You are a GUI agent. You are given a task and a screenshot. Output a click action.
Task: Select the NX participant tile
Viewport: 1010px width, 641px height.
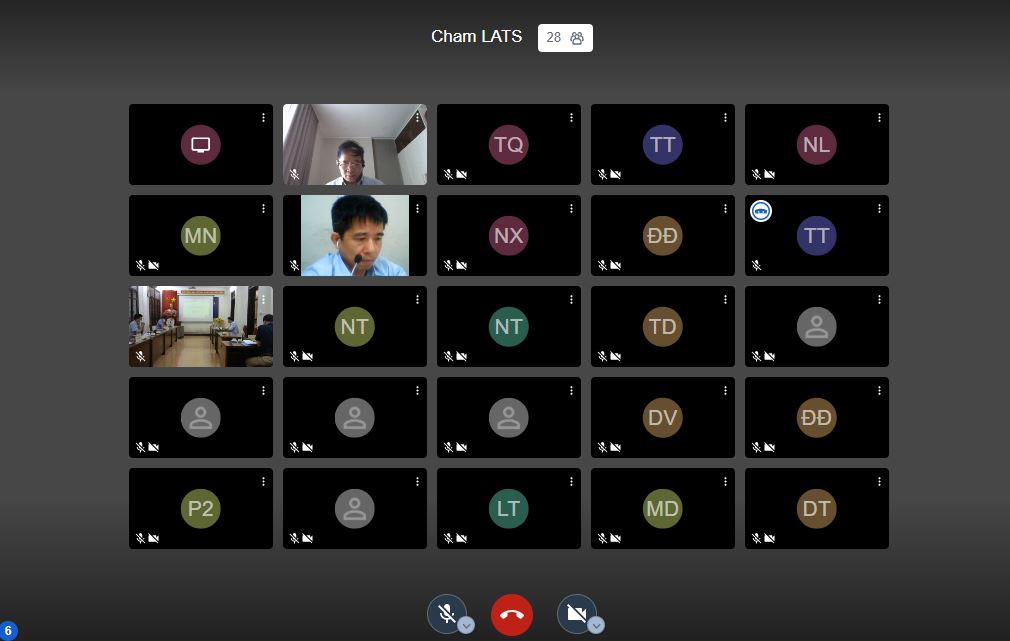pyautogui.click(x=508, y=236)
